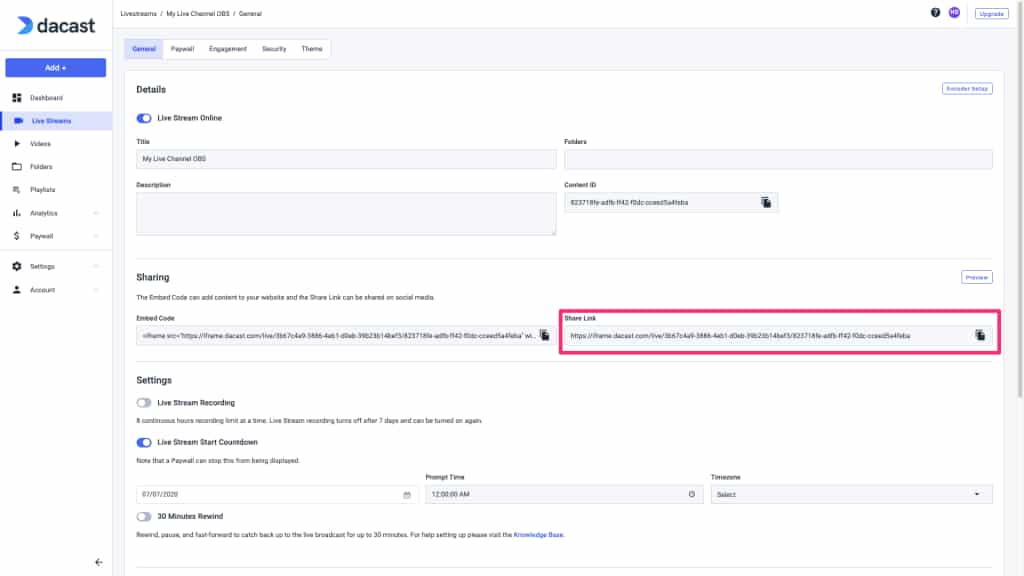Click the Add + button

pyautogui.click(x=56, y=67)
